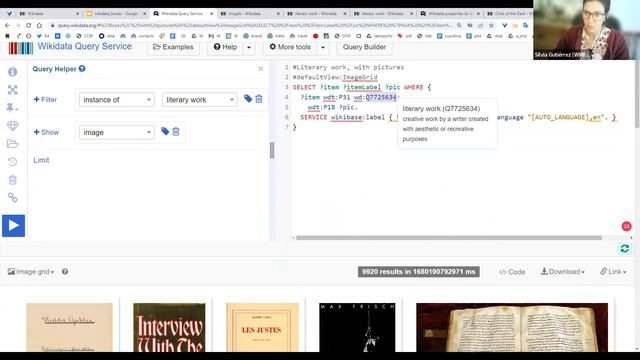Open the Max Frisch book cover thumbnail

tap(357, 327)
